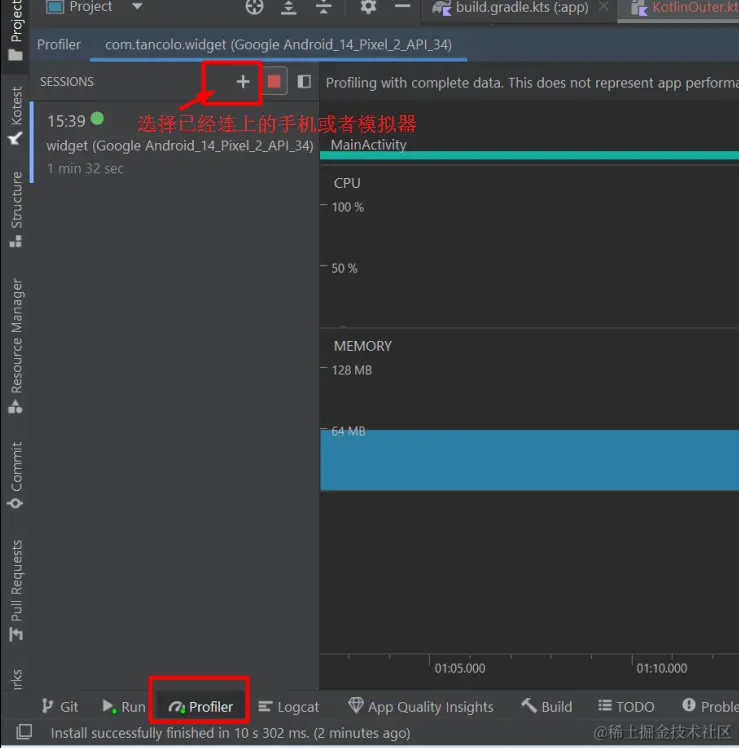Open the Project side tool window
Image resolution: width=739 pixels, height=748 pixels.
[15, 31]
